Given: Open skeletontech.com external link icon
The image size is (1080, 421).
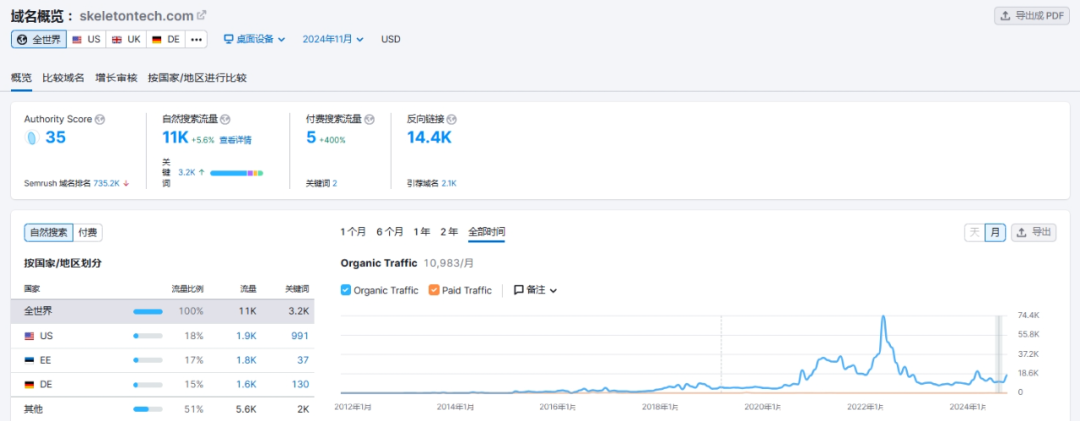Looking at the screenshot, I should click(x=201, y=14).
